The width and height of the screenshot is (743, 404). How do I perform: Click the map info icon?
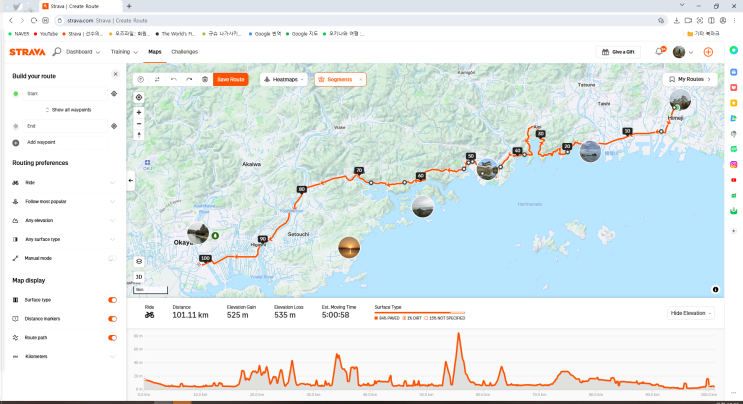(x=716, y=289)
